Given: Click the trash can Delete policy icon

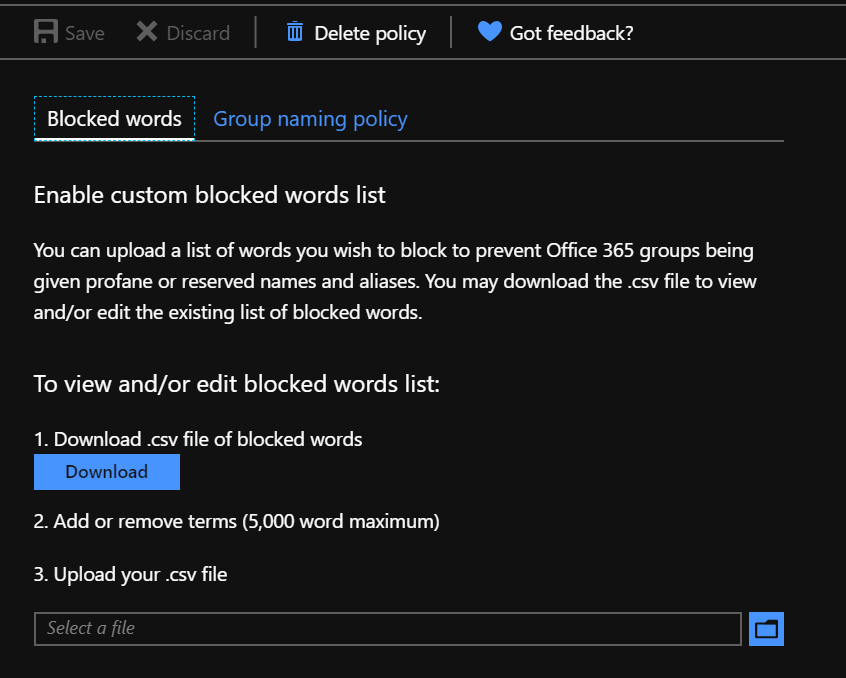Looking at the screenshot, I should point(295,32).
